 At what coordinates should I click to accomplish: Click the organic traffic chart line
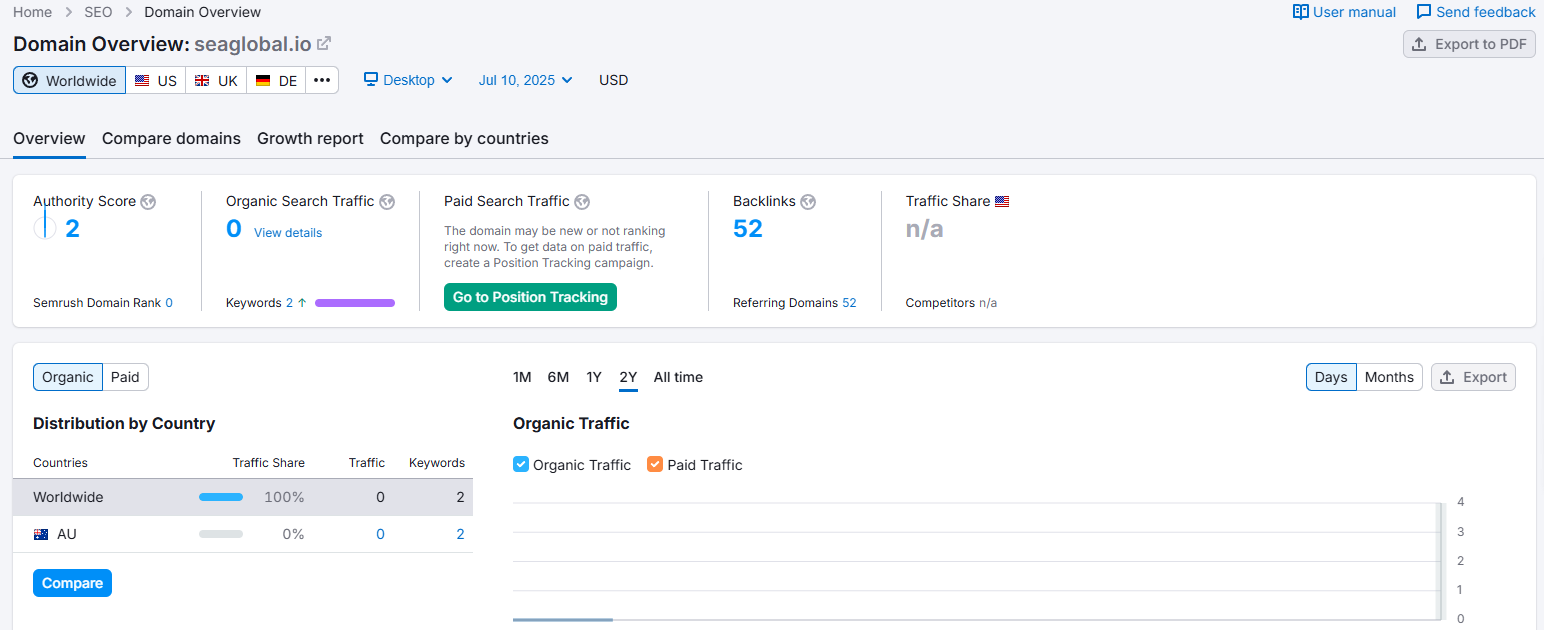click(x=562, y=619)
